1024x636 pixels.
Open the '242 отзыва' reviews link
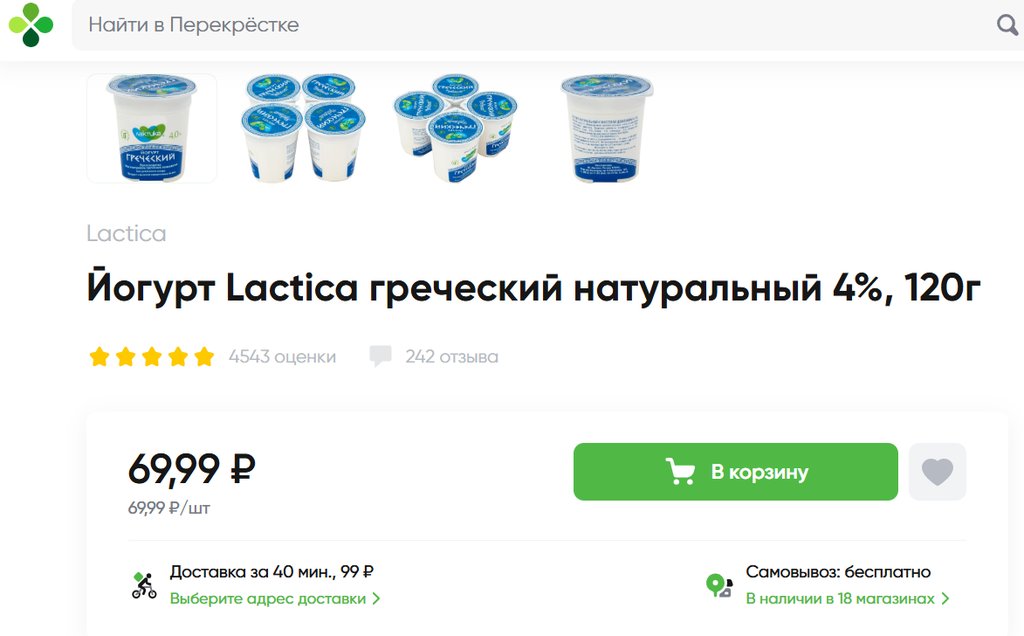click(x=451, y=357)
